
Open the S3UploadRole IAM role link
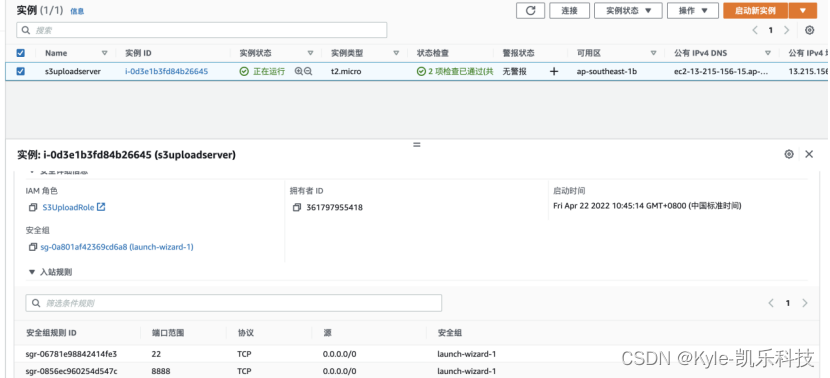click(68, 208)
